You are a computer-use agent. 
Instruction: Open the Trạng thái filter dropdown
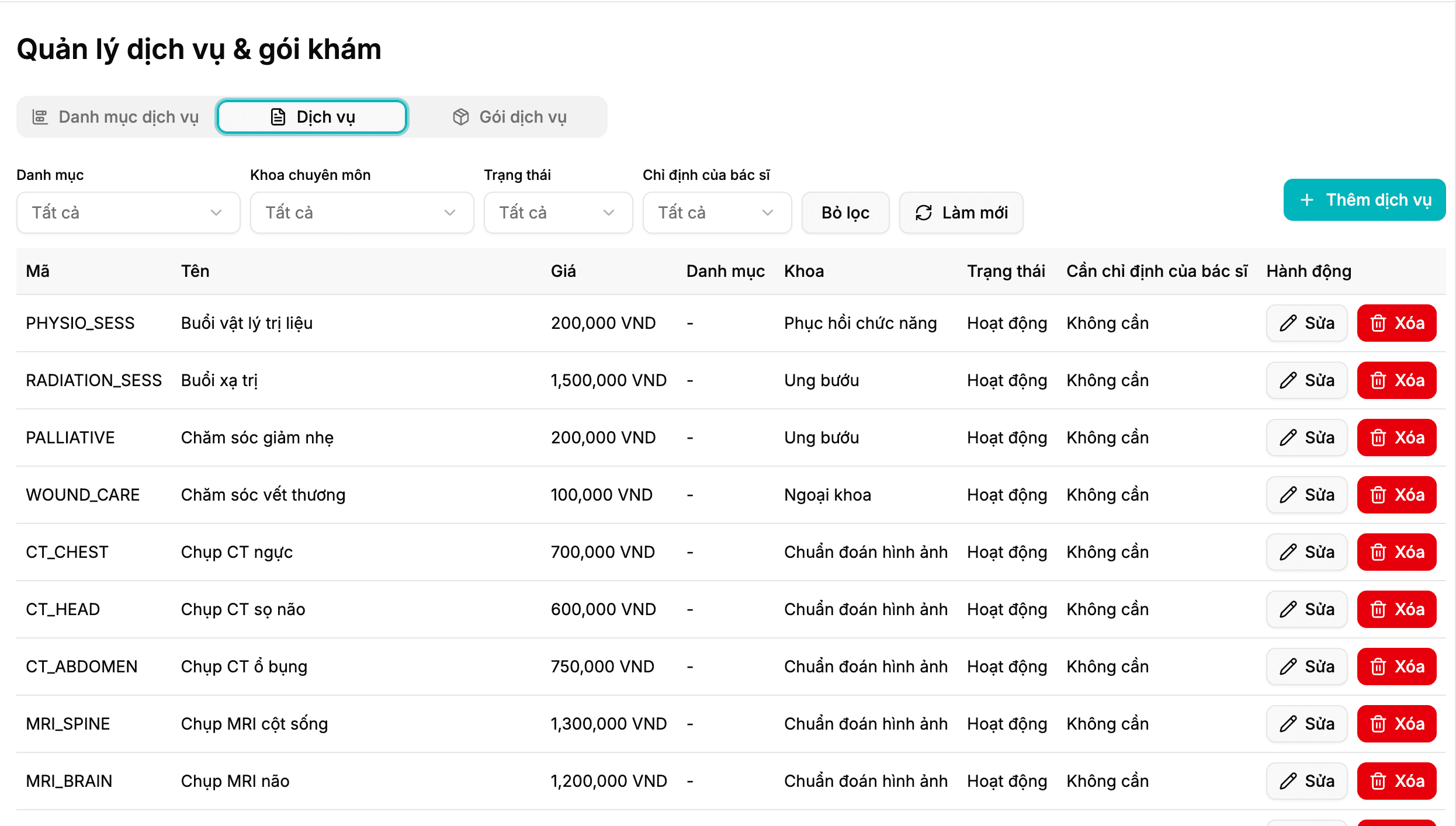[559, 213]
